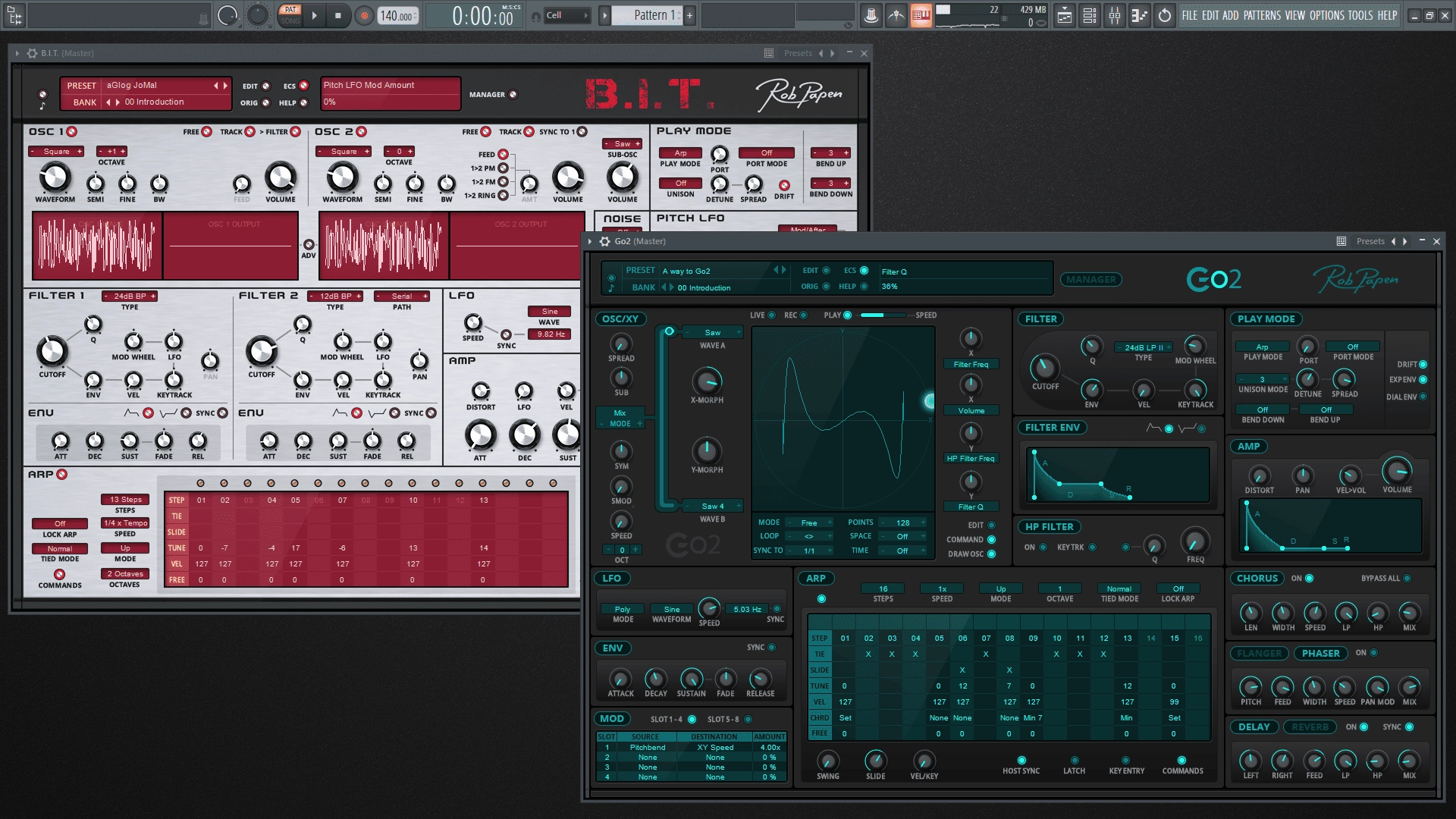Open the HELP menu
1456x819 pixels.
(1387, 15)
